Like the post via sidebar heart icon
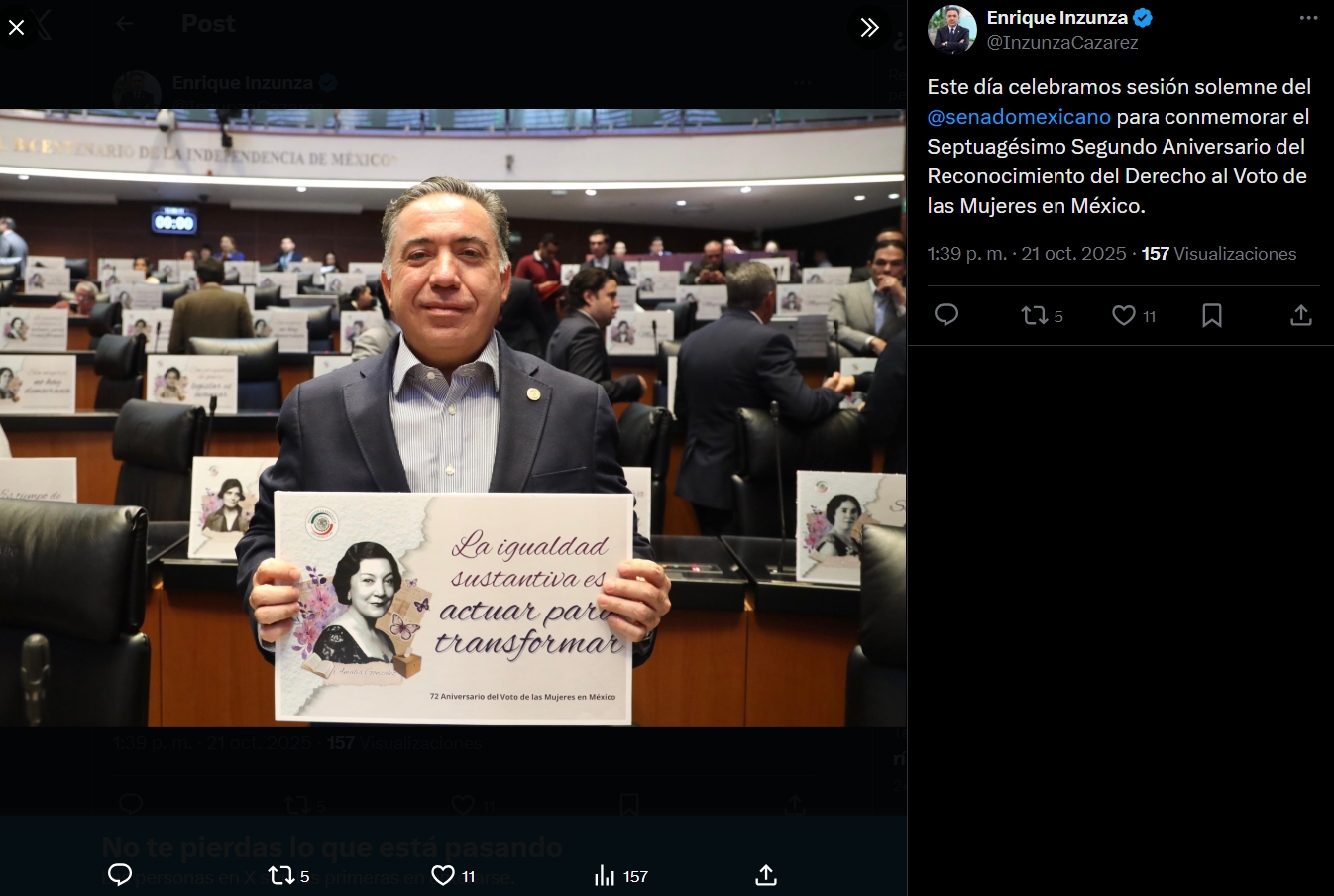The height and width of the screenshot is (896, 1334). (x=1134, y=316)
